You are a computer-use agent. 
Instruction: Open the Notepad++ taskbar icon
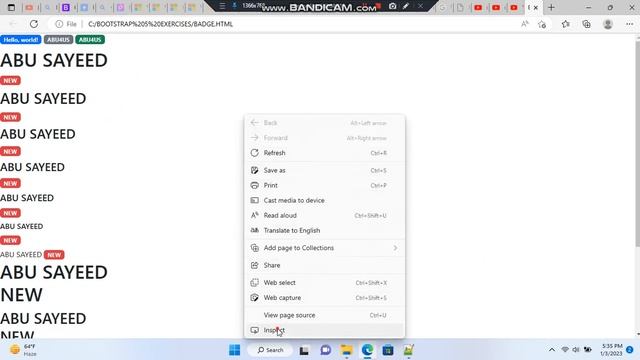click(x=409, y=350)
